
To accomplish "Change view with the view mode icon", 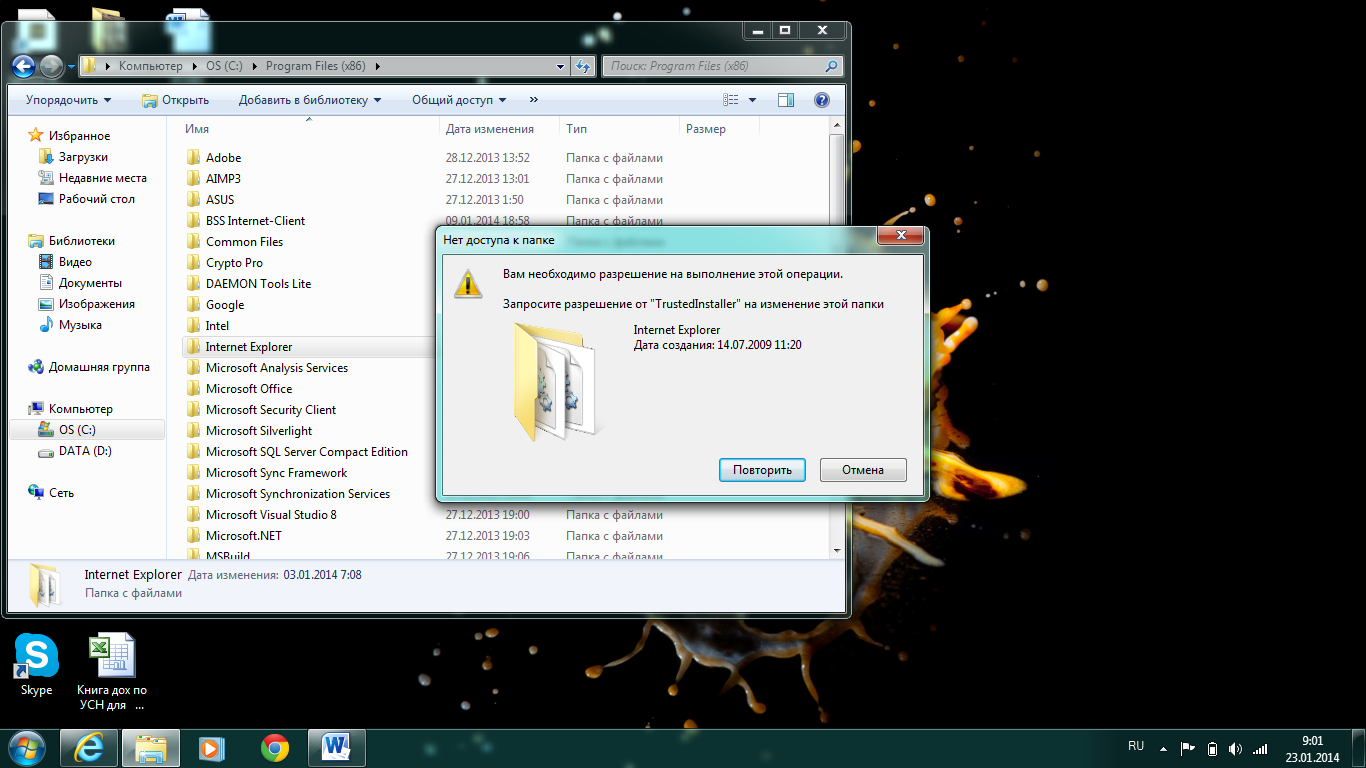I will pyautogui.click(x=731, y=100).
